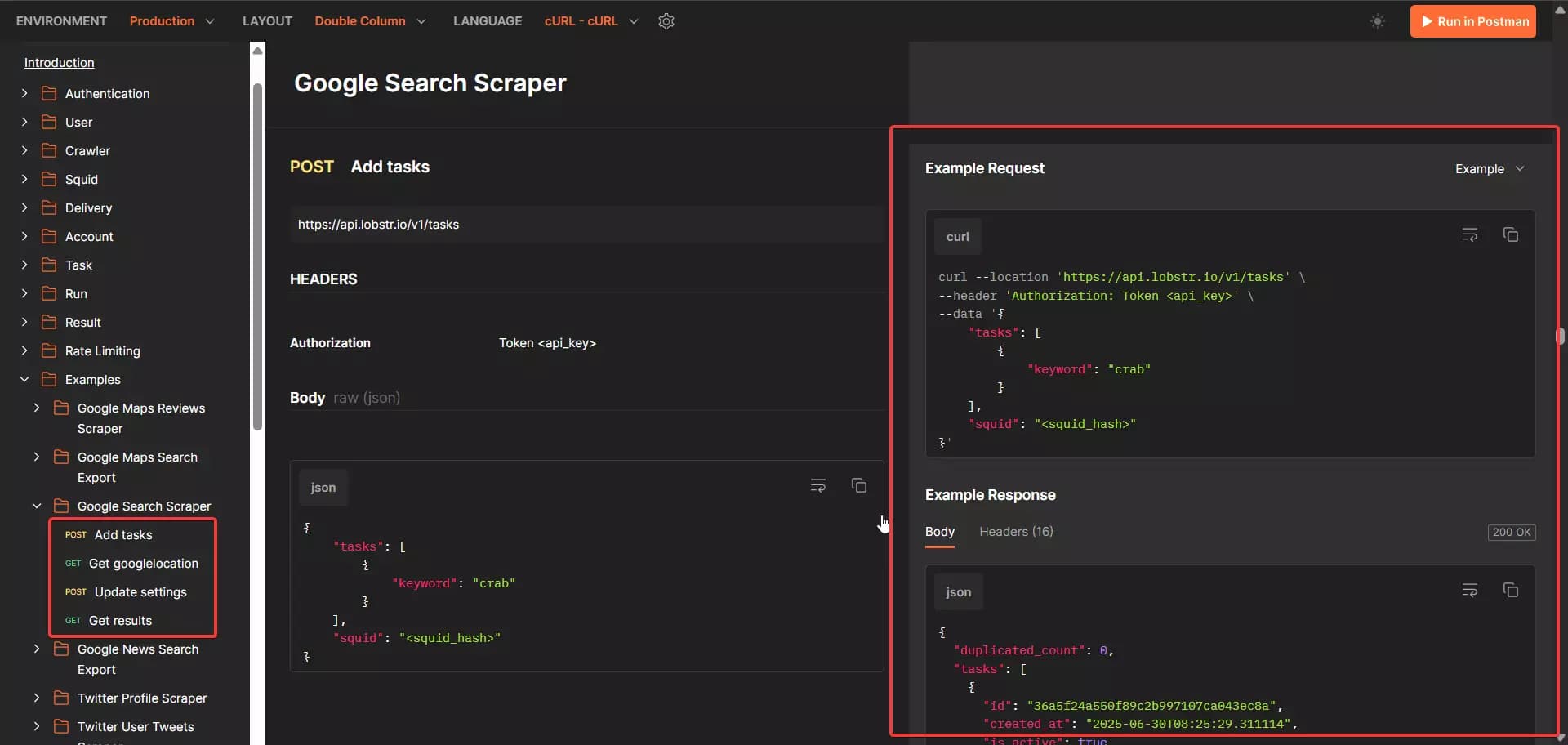Select the Get googlelocation request
Screen dimensions: 1568x745
143,564
